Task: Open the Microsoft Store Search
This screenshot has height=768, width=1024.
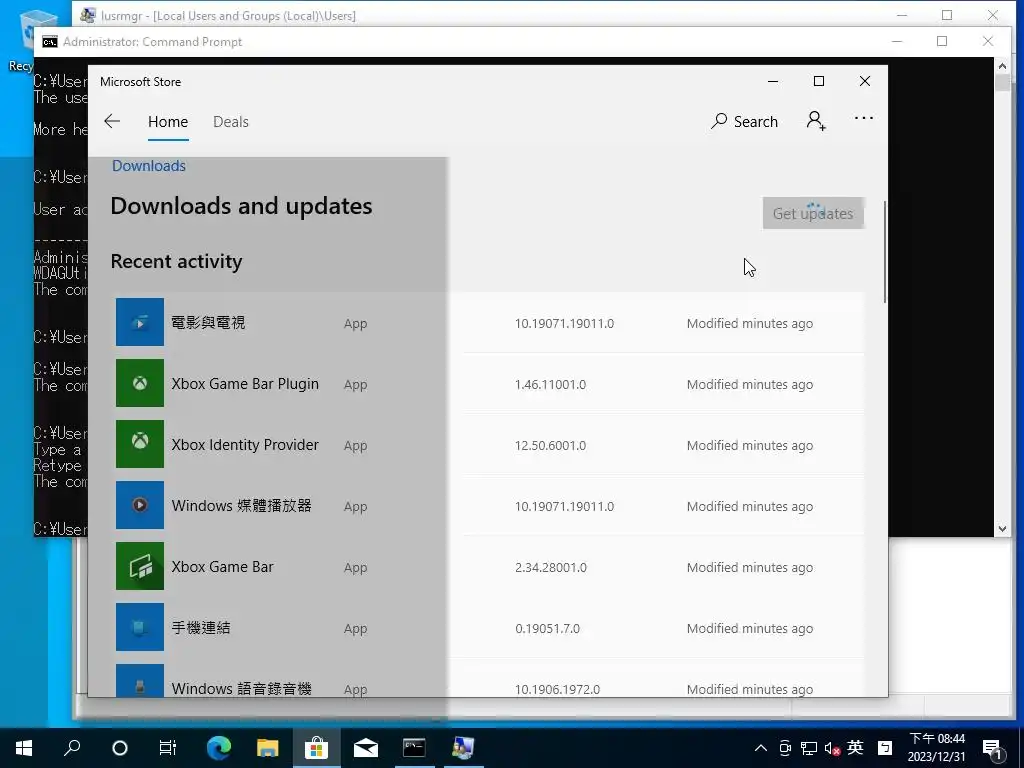Action: click(x=744, y=121)
